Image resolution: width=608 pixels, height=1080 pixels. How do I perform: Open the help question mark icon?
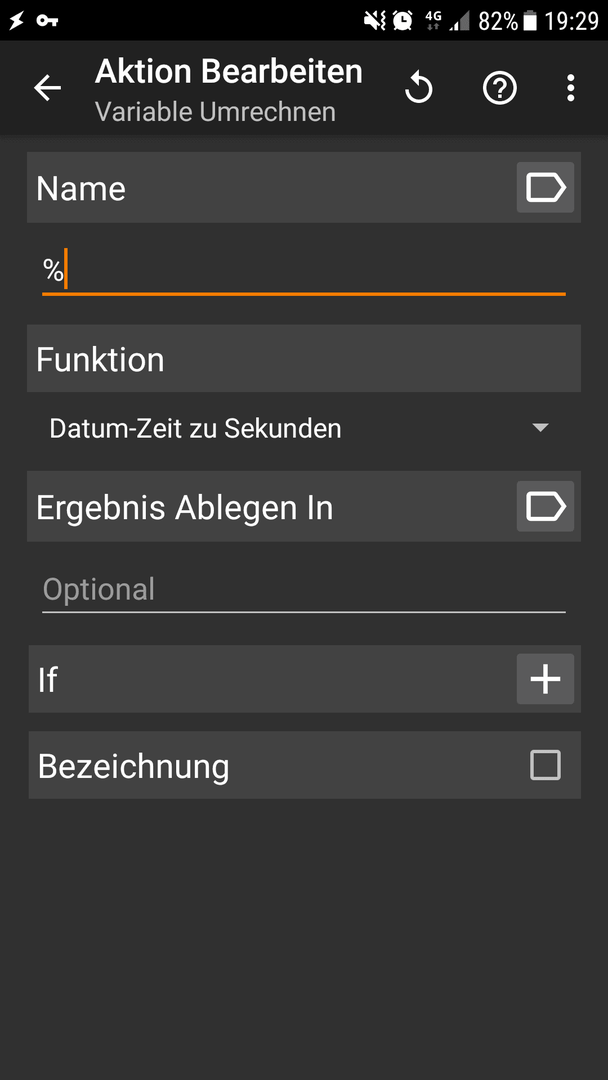(499, 88)
